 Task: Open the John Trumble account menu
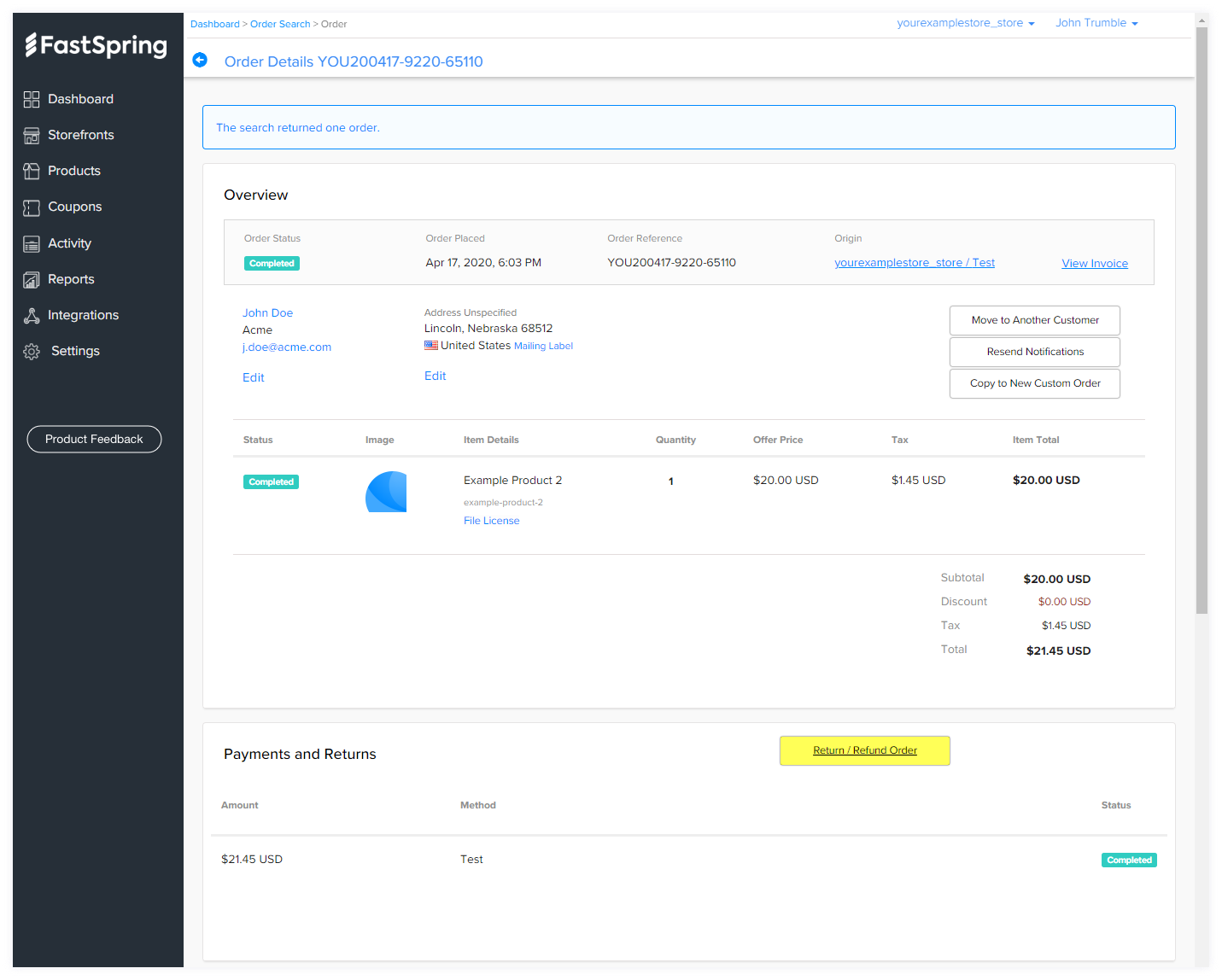point(1096,23)
